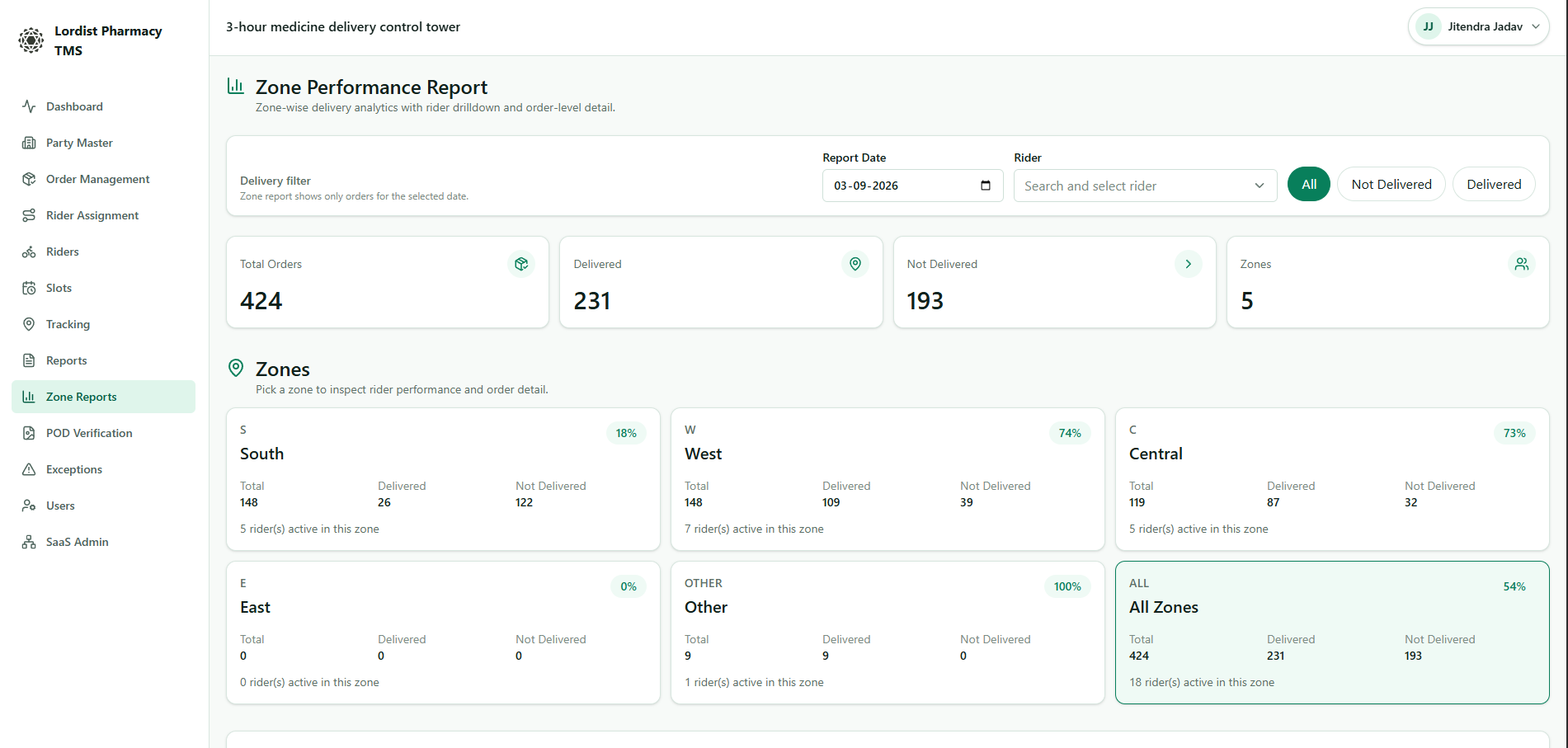Select the East zone card
This screenshot has width=1568, height=748.
pyautogui.click(x=443, y=633)
